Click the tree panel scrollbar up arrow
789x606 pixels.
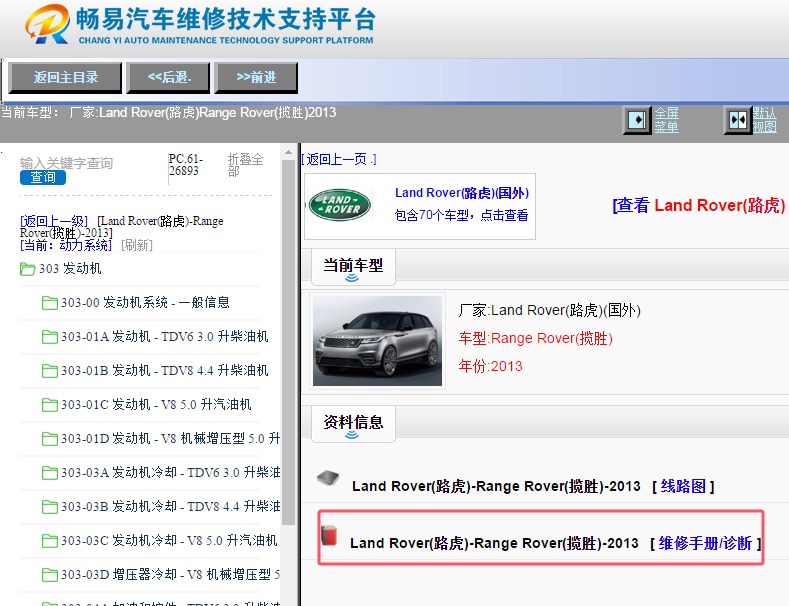coord(288,152)
